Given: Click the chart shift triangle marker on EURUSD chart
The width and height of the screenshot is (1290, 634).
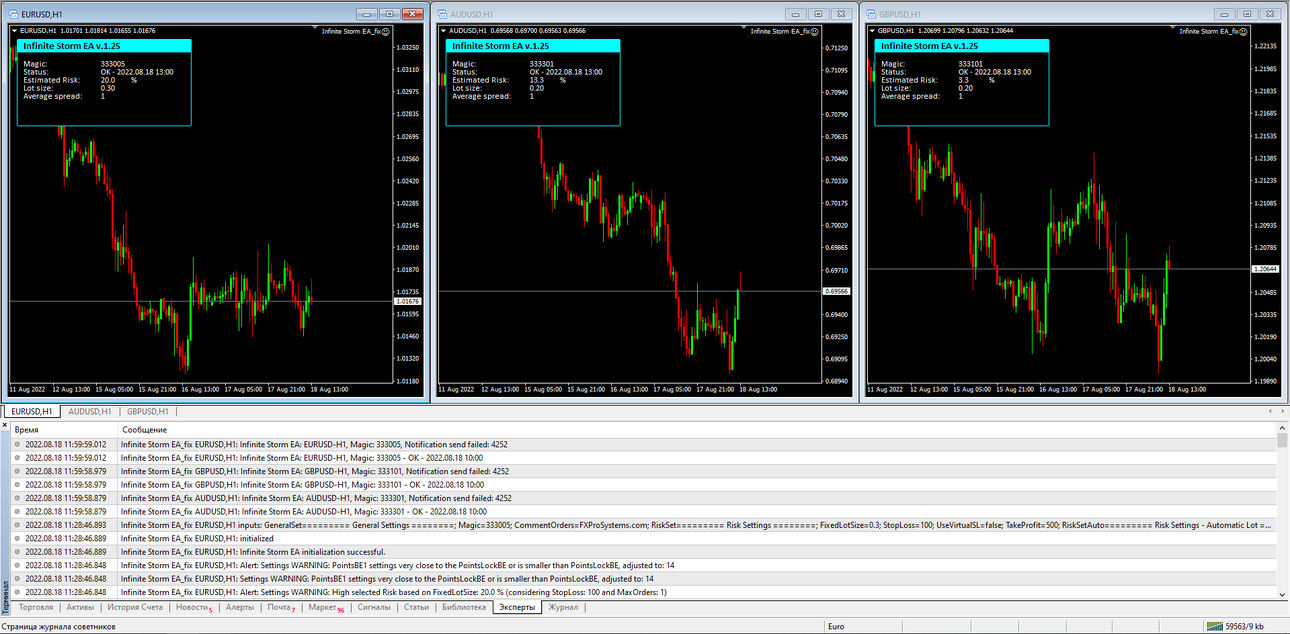Looking at the screenshot, I should click(316, 28).
